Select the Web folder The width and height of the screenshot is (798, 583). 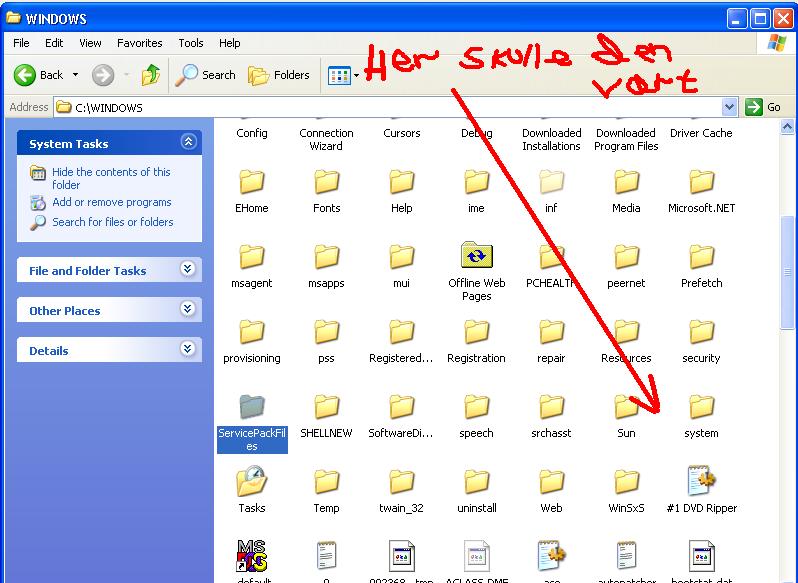(x=551, y=491)
